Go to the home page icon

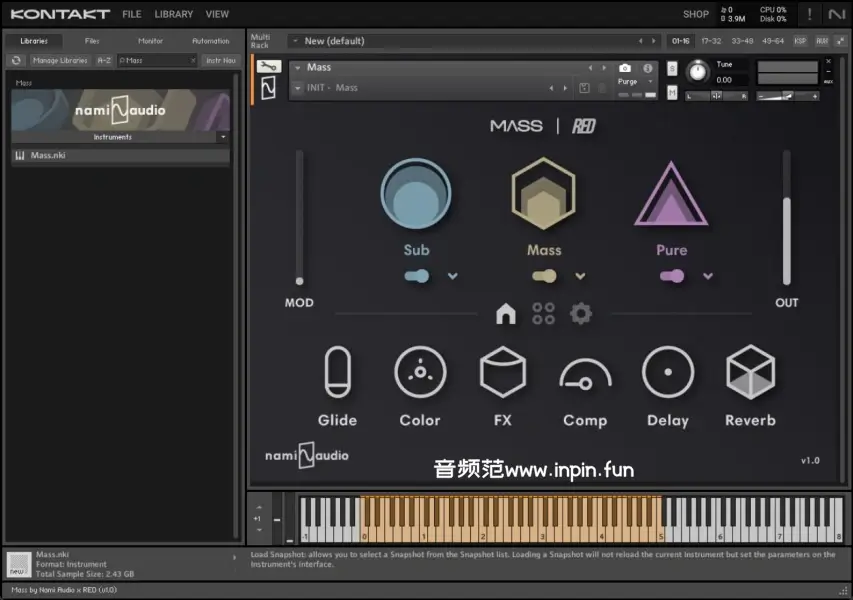tap(506, 314)
